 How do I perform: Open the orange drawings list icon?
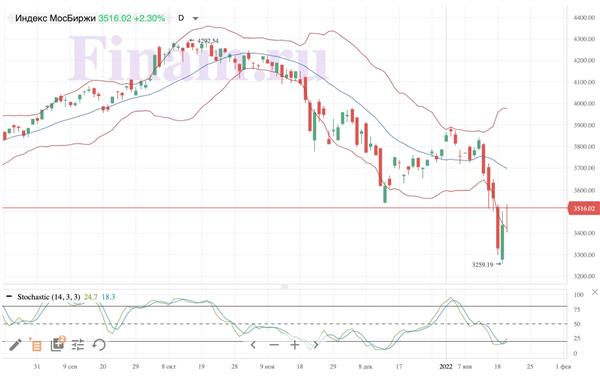tap(36, 345)
